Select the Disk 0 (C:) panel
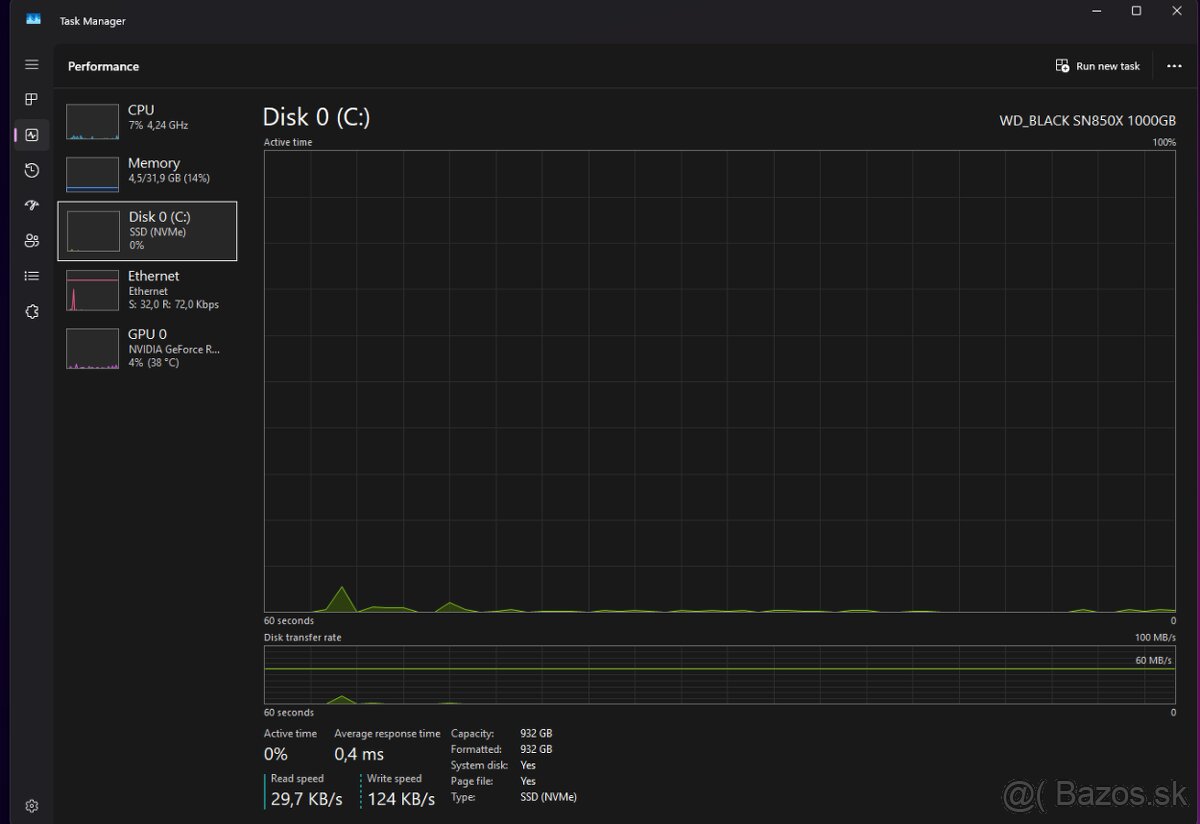 click(x=148, y=230)
